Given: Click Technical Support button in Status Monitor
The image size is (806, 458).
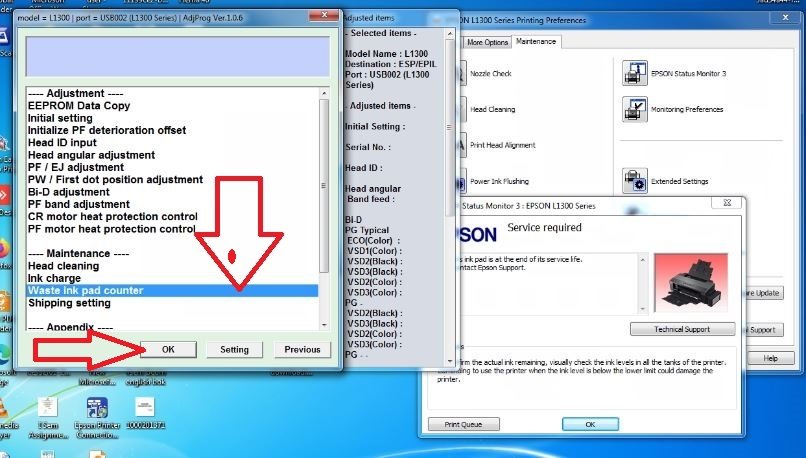Looking at the screenshot, I should pyautogui.click(x=682, y=329).
